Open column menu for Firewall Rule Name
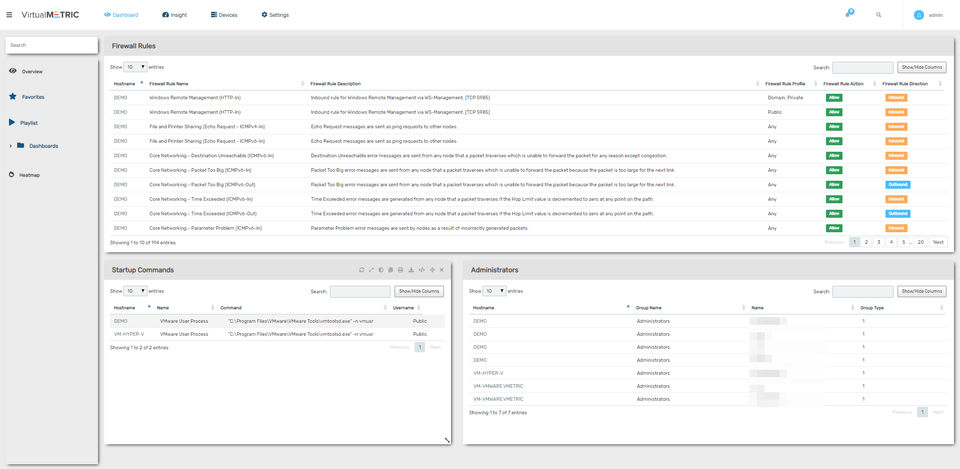 coord(303,84)
